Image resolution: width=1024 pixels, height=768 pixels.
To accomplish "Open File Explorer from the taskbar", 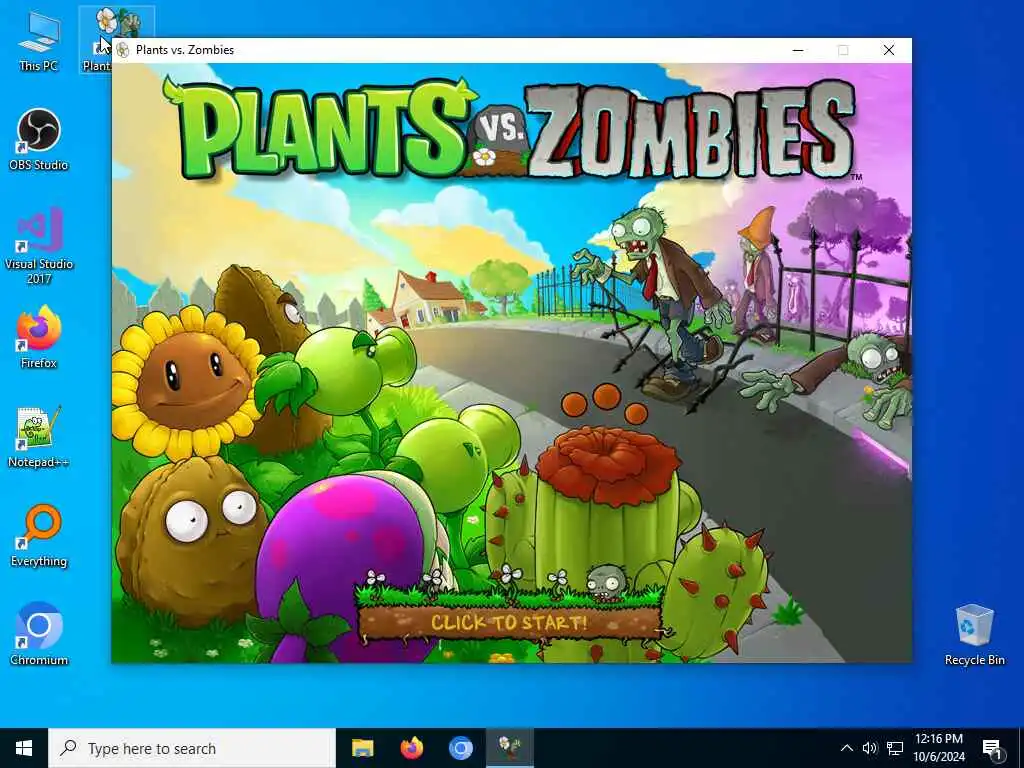I will pyautogui.click(x=362, y=748).
